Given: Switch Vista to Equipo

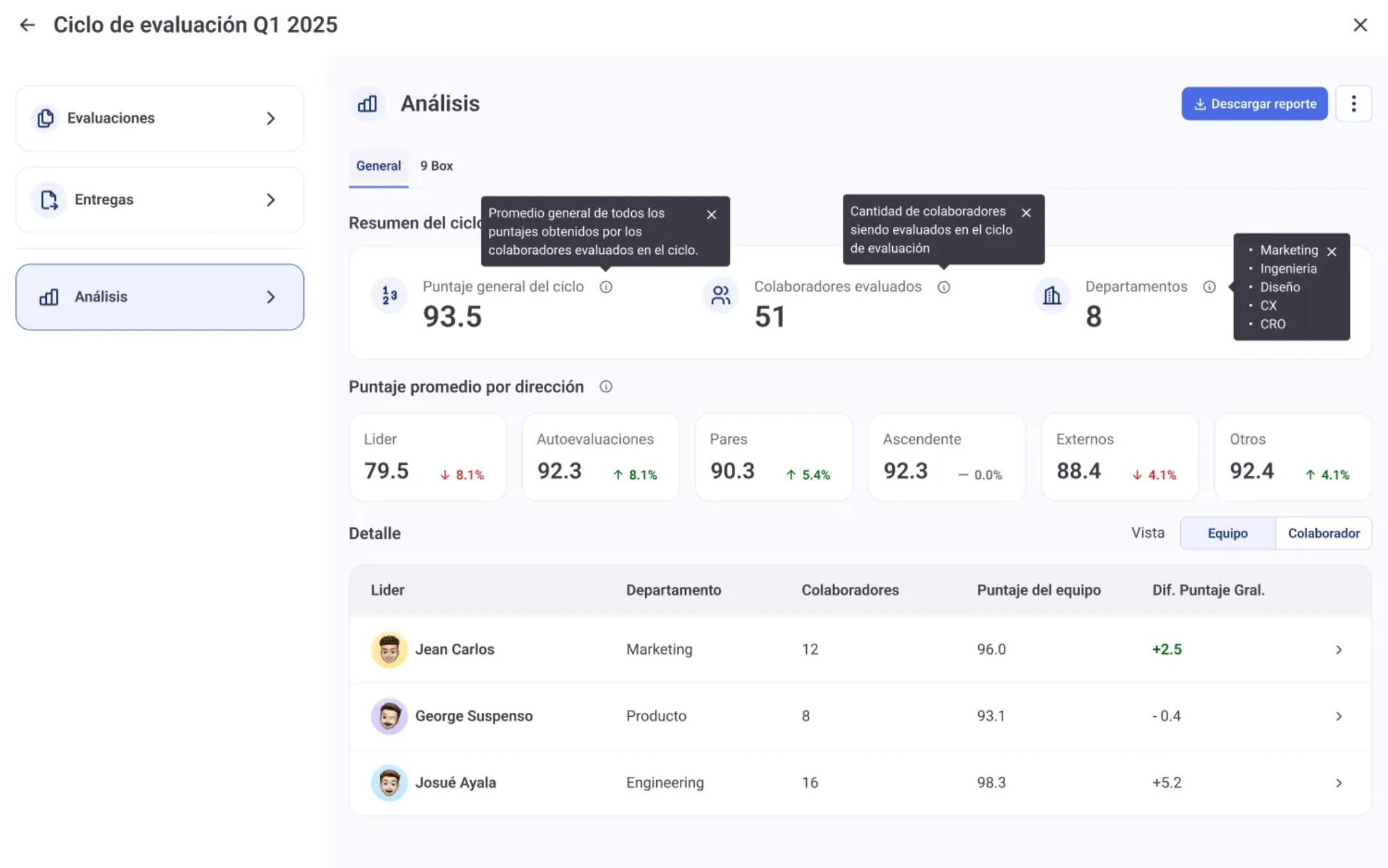Looking at the screenshot, I should [1227, 533].
